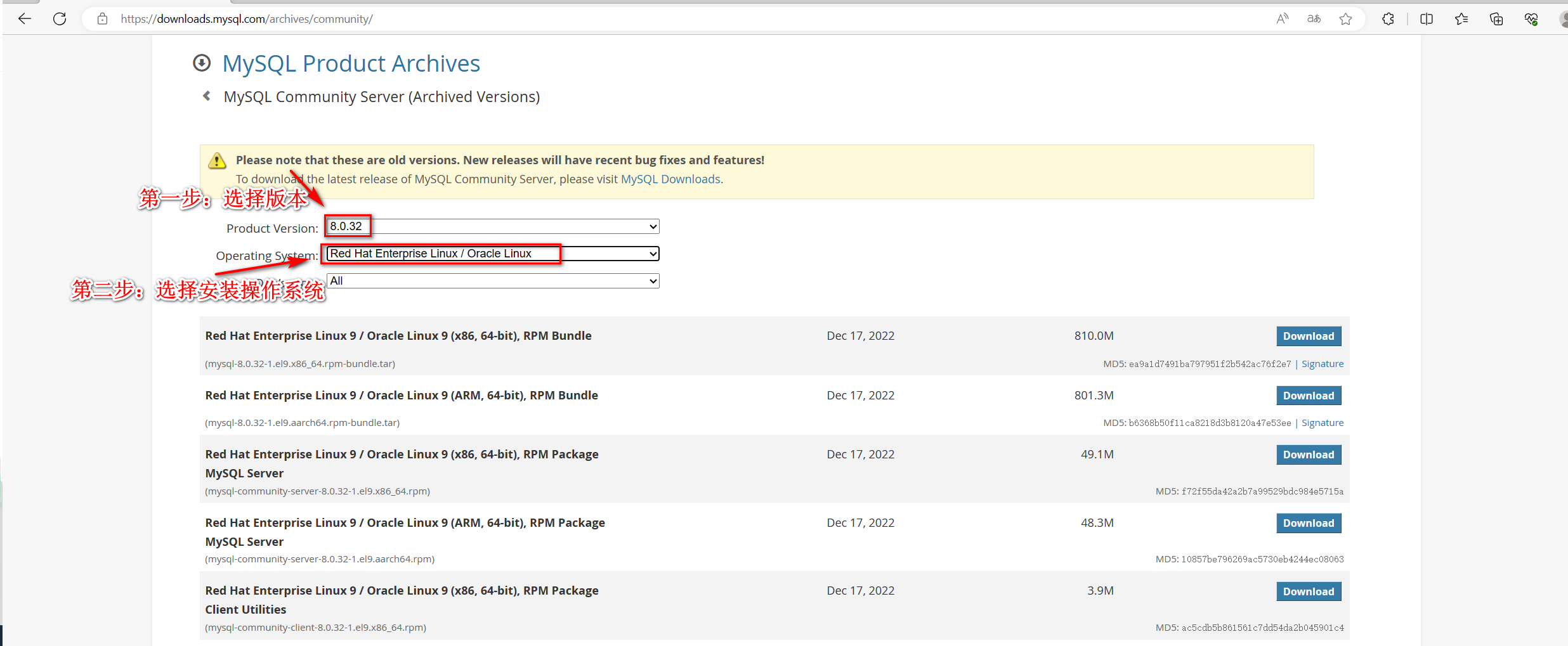Click filename mysql-community-client-8.0.32-1.el9.x86_64.rpm
Screen dimensions: 1568x646
pos(316,628)
